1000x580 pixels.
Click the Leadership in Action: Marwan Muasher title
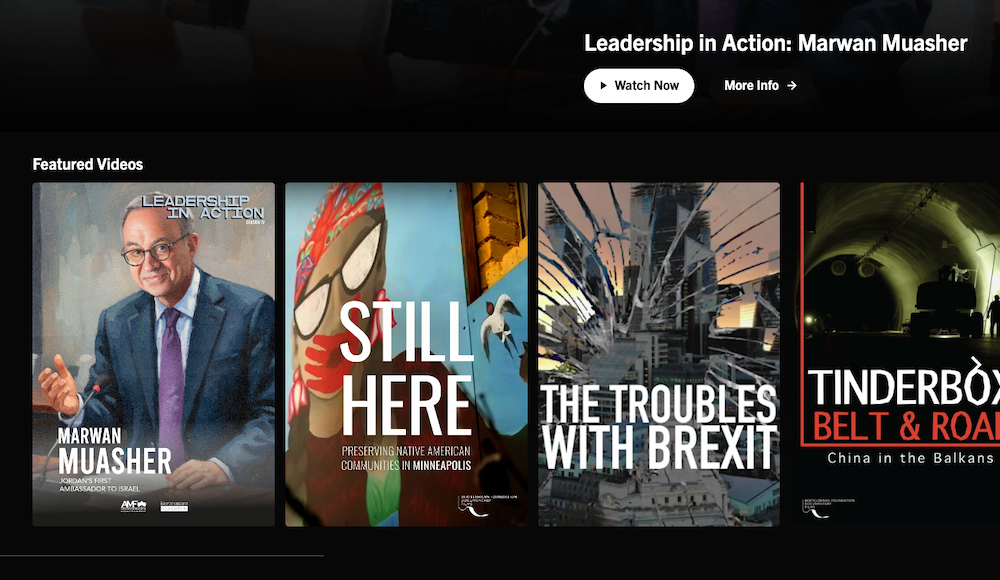[776, 43]
